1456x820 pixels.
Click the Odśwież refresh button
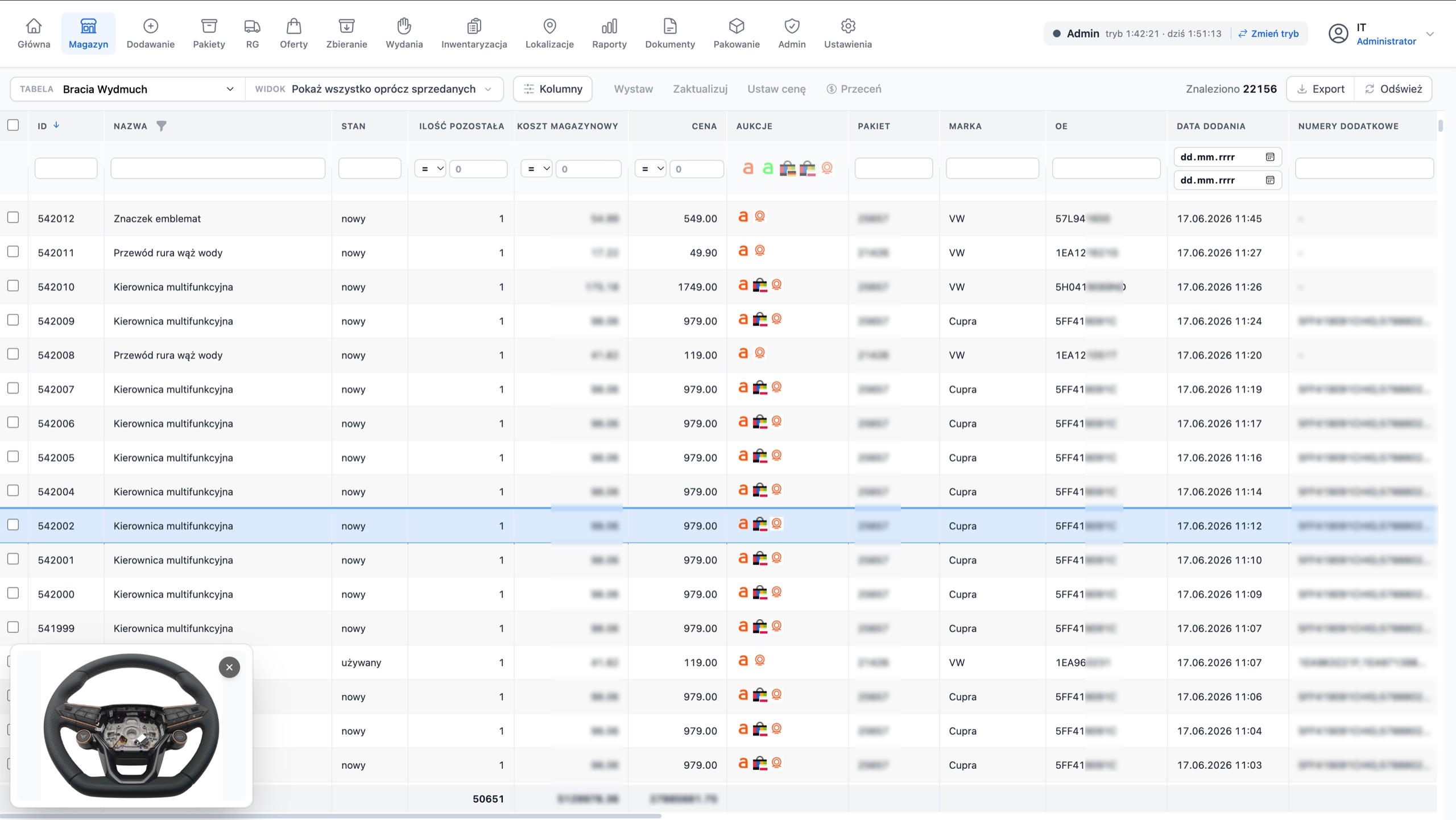point(1393,89)
